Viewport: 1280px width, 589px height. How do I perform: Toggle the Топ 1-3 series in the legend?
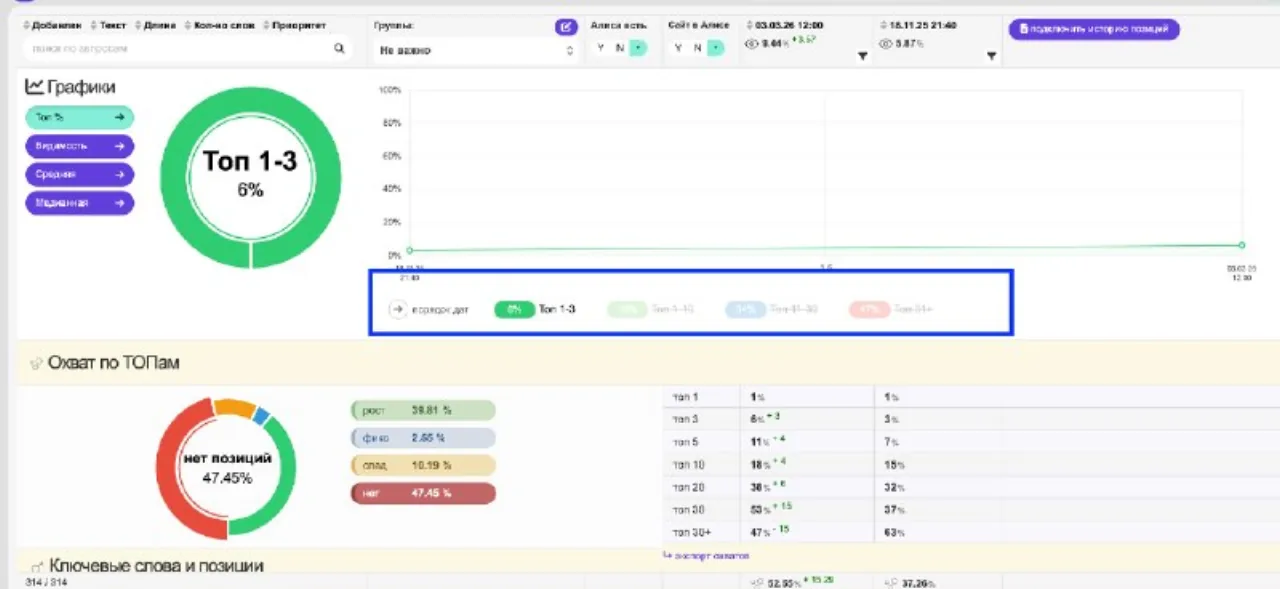tap(535, 310)
